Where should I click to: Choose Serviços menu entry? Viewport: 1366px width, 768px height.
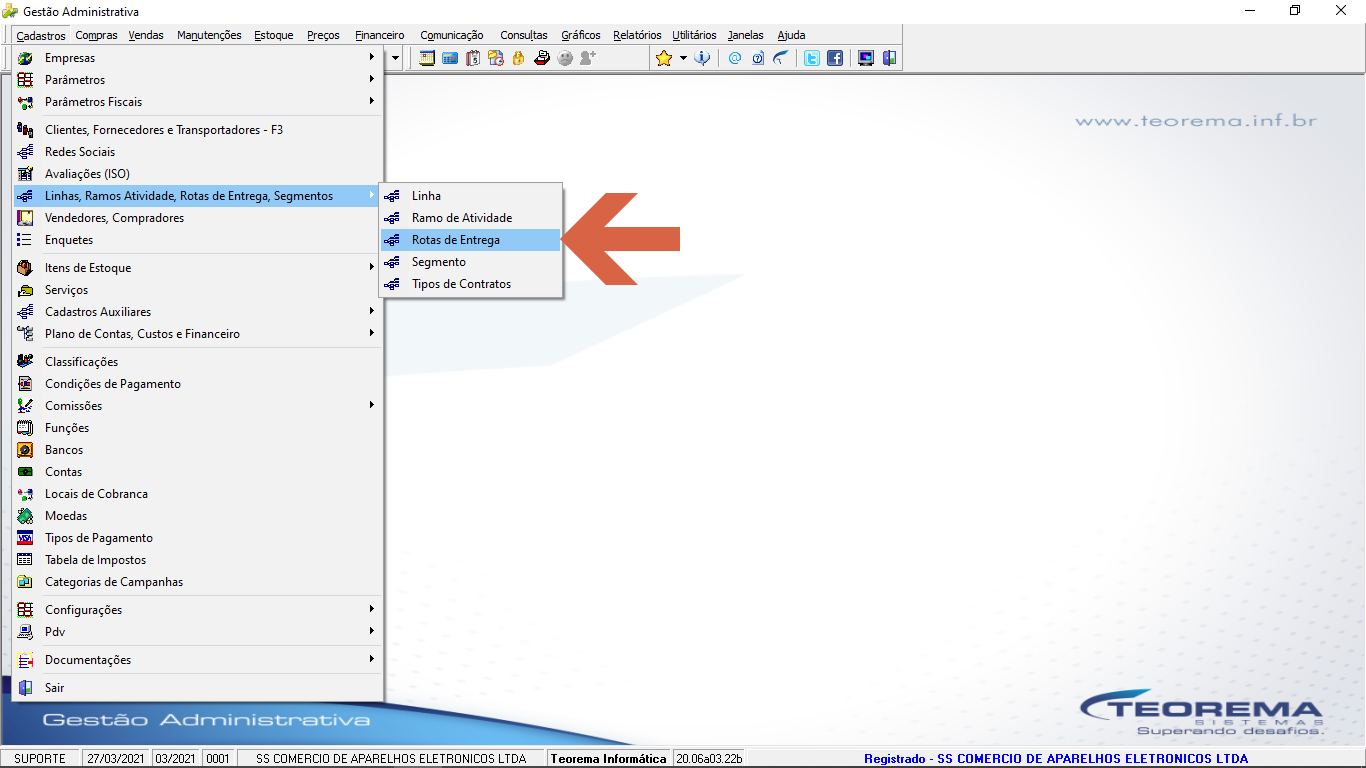tap(198, 290)
